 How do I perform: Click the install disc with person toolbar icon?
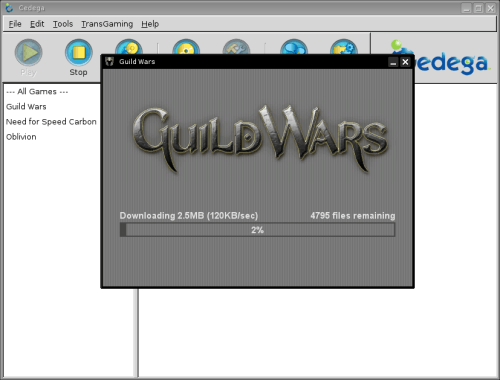tap(129, 47)
